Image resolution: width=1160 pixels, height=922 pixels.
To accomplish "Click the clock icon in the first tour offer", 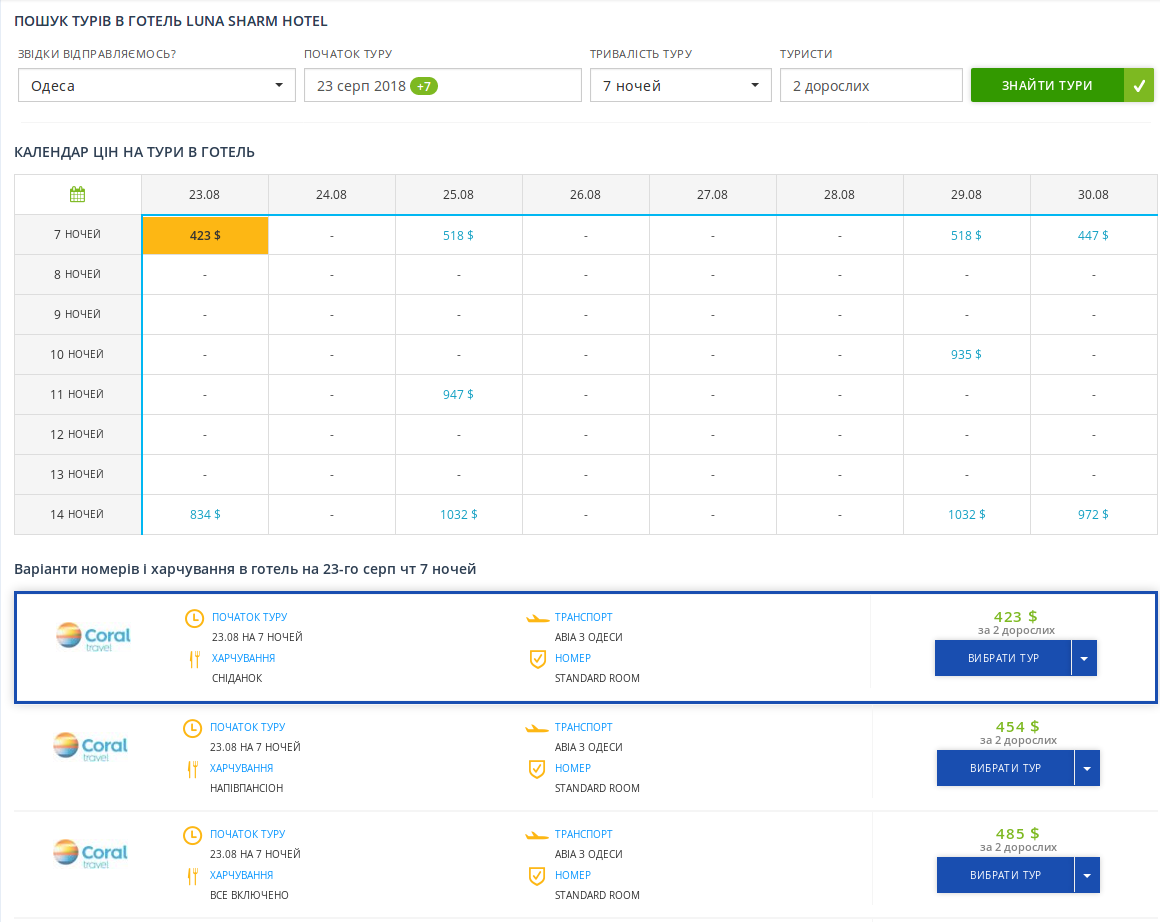I will (194, 619).
